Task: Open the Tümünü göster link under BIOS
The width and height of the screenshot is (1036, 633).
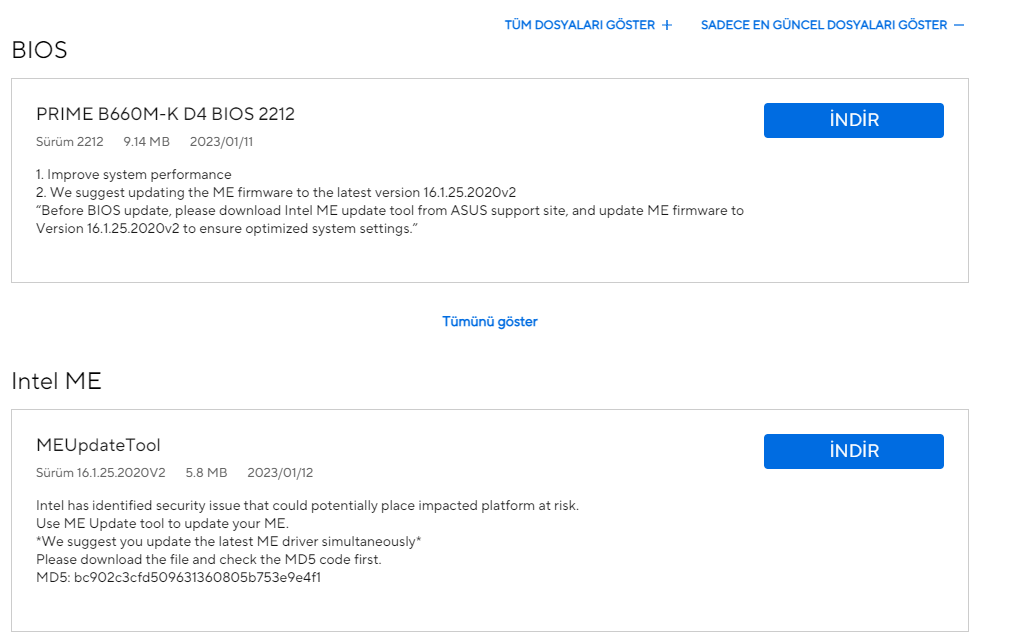Action: click(490, 322)
